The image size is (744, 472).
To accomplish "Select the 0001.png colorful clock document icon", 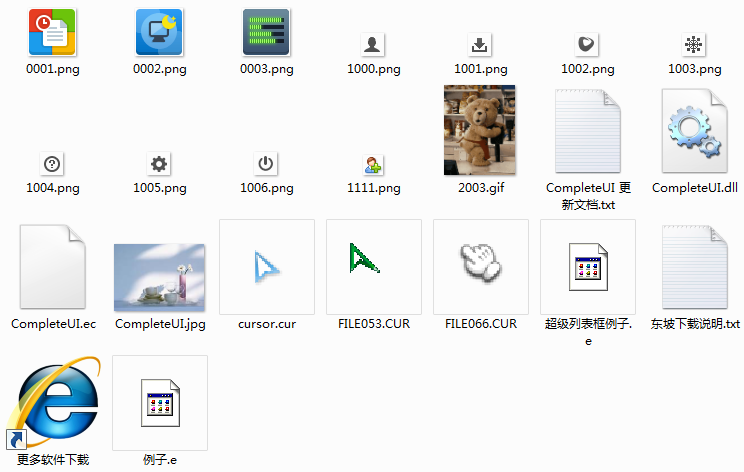I will tap(52, 32).
